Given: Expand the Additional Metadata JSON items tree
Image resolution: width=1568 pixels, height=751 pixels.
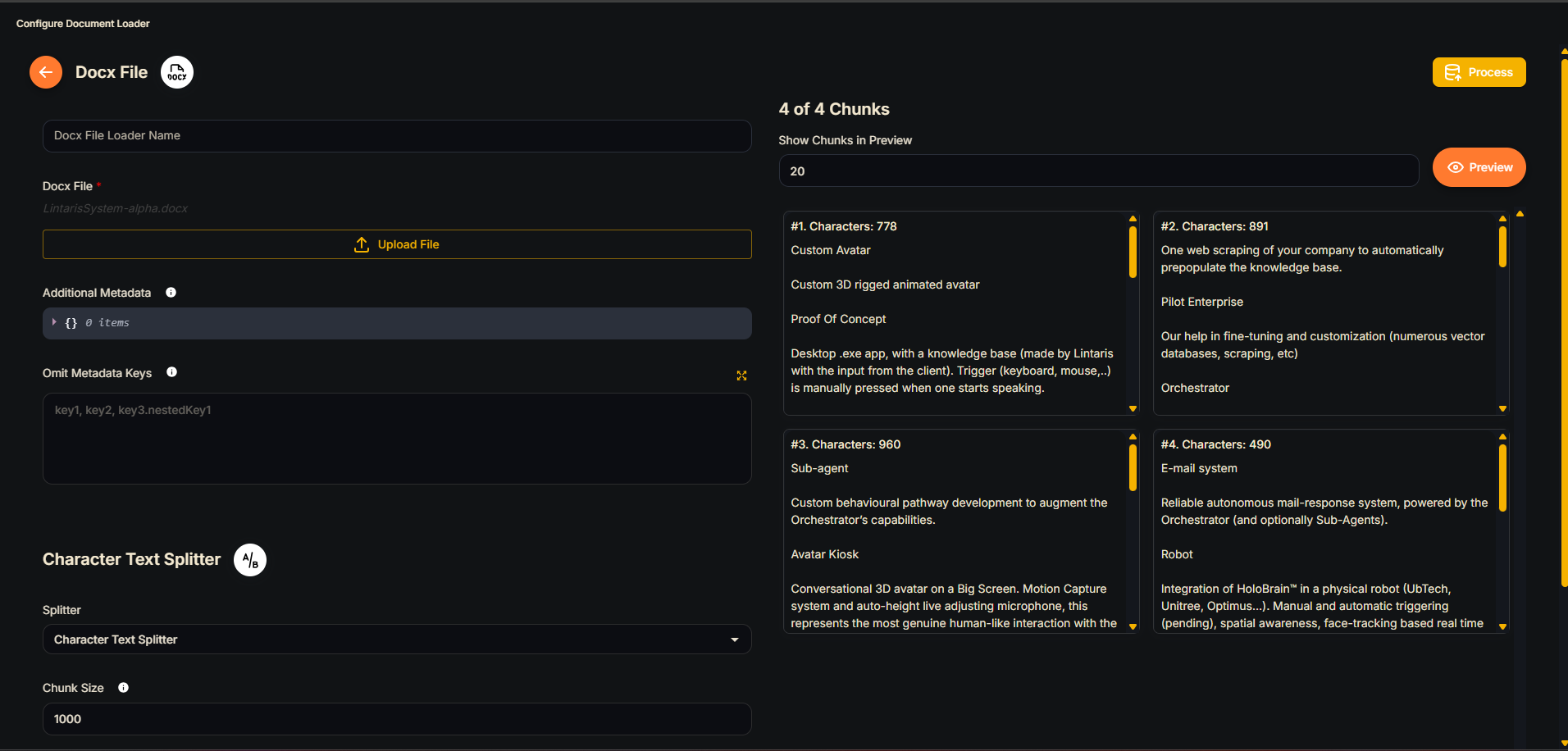Looking at the screenshot, I should [x=55, y=322].
